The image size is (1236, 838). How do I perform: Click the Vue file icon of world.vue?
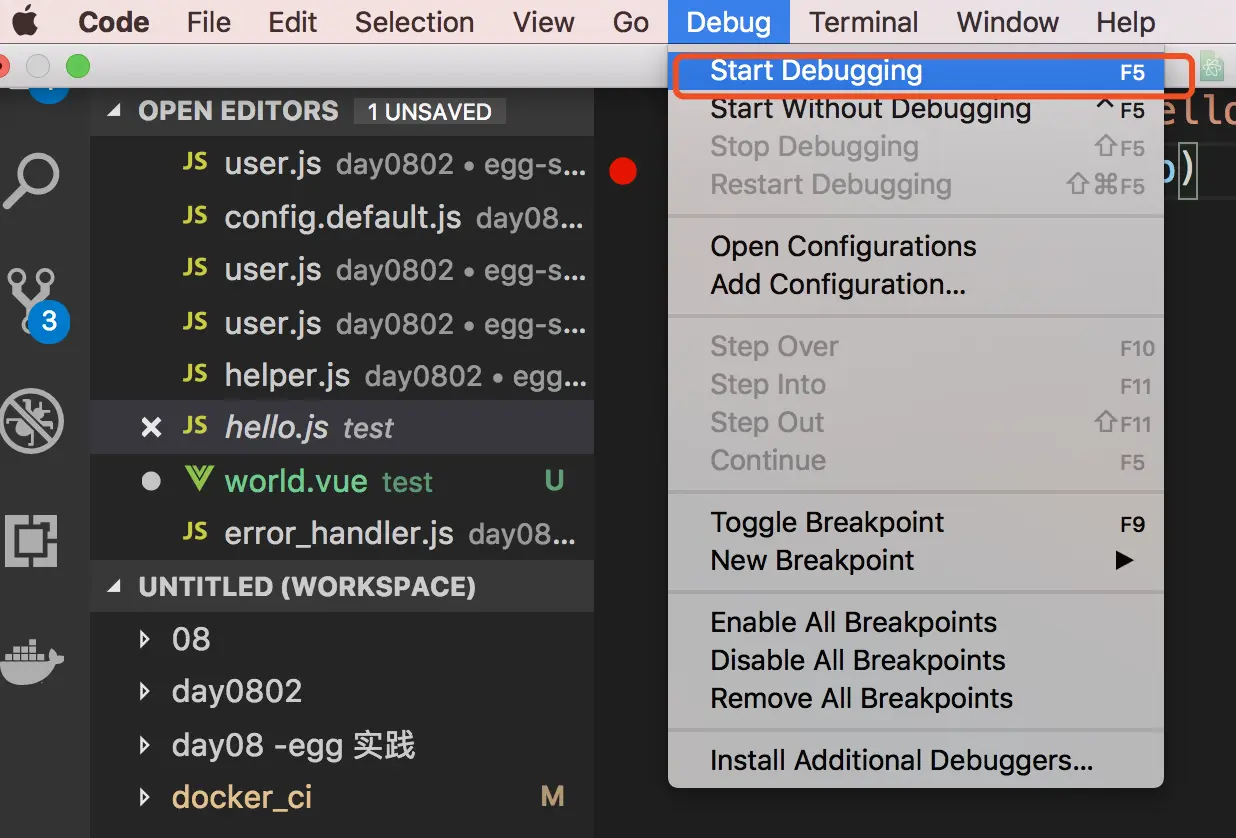click(198, 480)
